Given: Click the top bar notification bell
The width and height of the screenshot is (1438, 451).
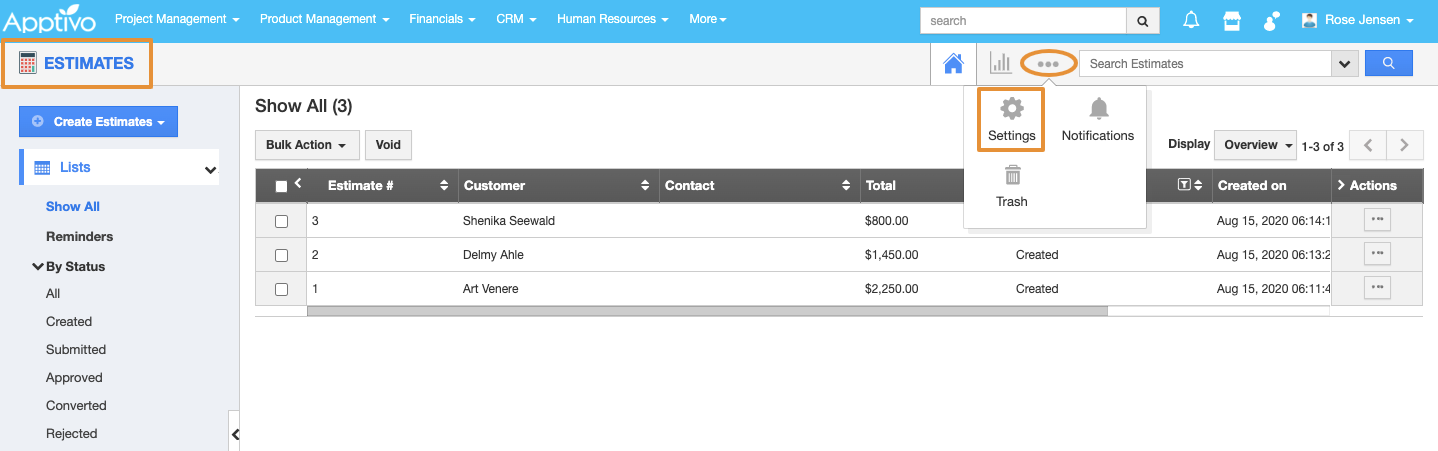Looking at the screenshot, I should point(1191,20).
